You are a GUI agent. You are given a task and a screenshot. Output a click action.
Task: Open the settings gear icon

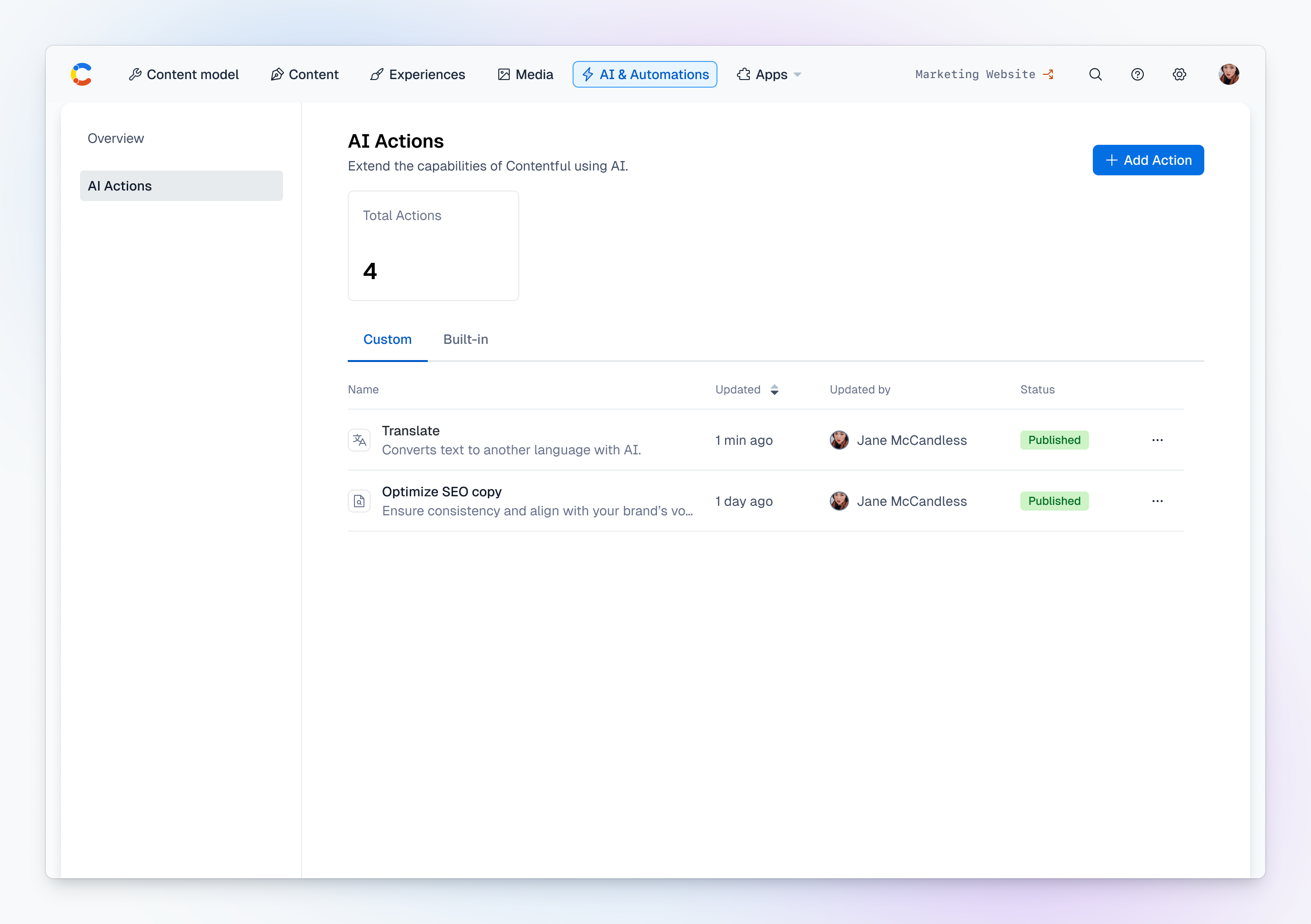click(1179, 74)
